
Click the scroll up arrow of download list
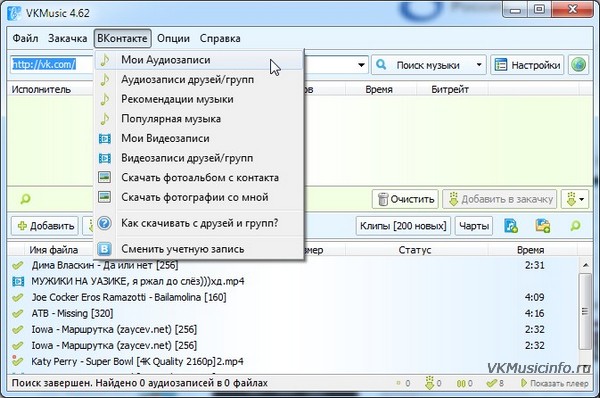[x=585, y=265]
